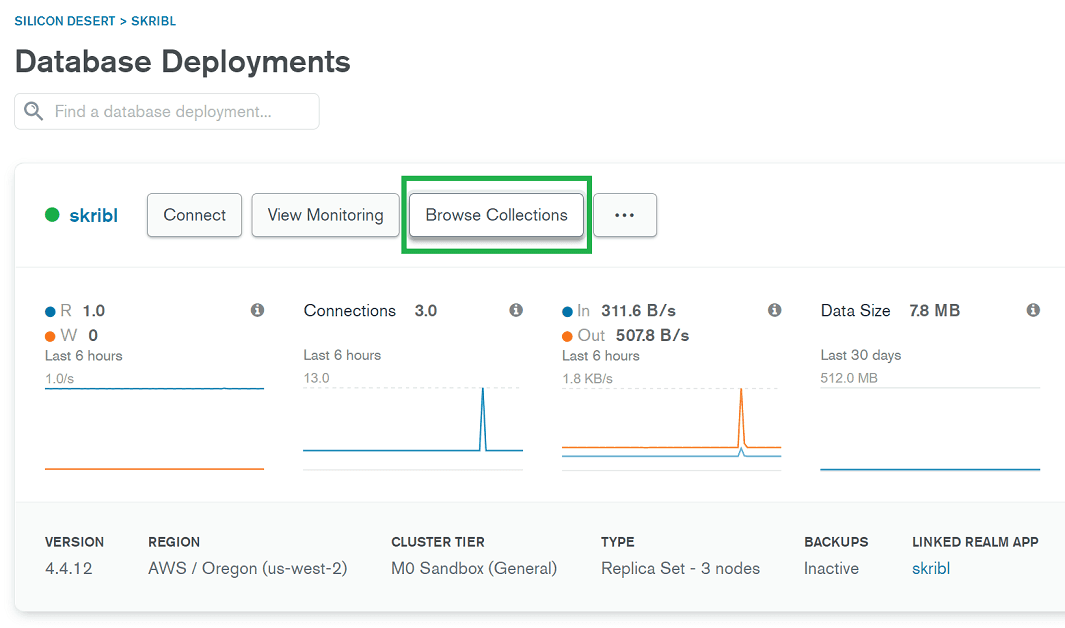Click the Connect button
Viewport: 1065px width, 628px height.
[x=194, y=215]
